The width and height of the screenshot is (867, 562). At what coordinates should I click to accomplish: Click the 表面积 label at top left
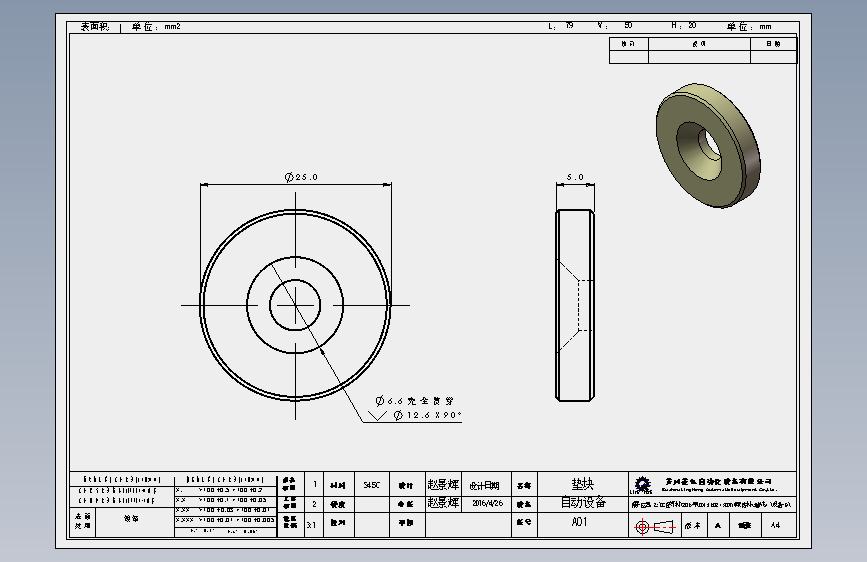pyautogui.click(x=95, y=27)
